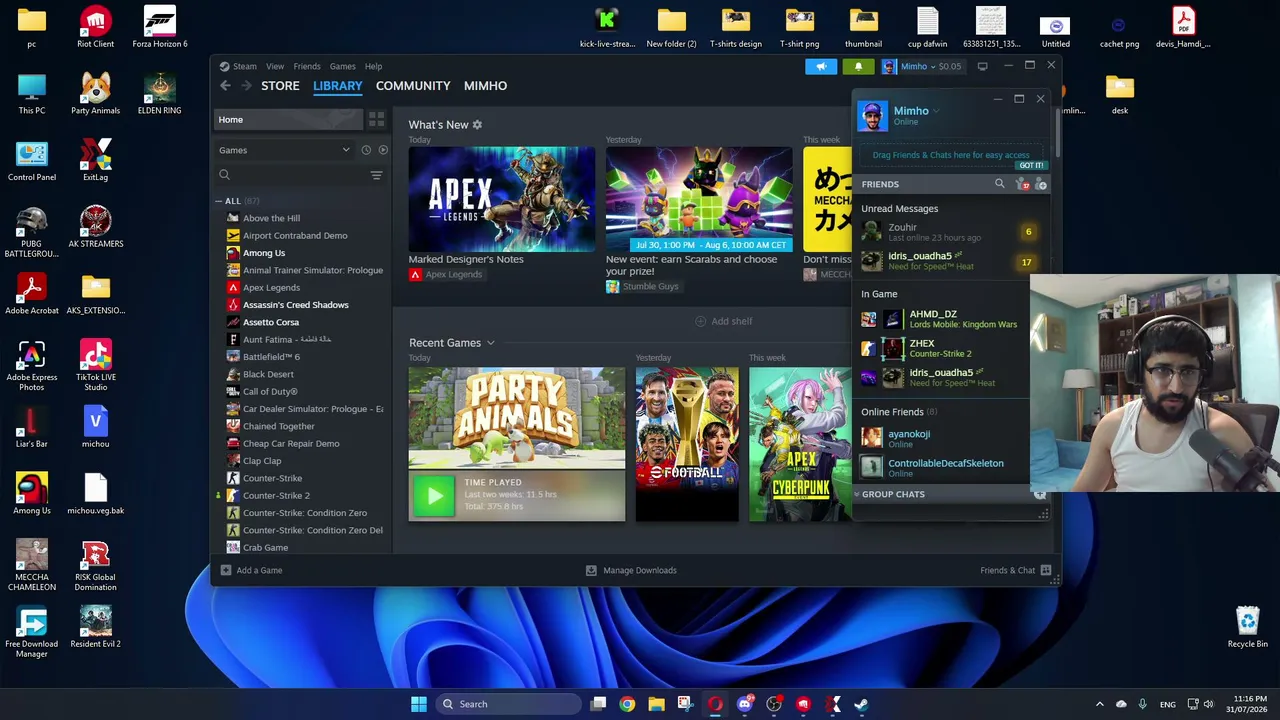Click Add a Game button

coord(252,570)
